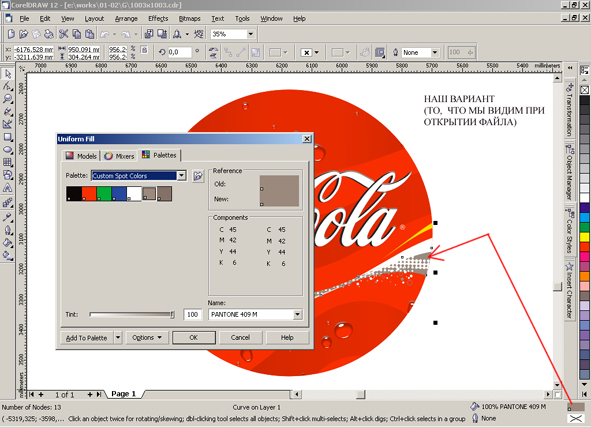This screenshot has height=428, width=591.
Task: Select the Shape tool in the toolbox
Action: tap(8, 86)
